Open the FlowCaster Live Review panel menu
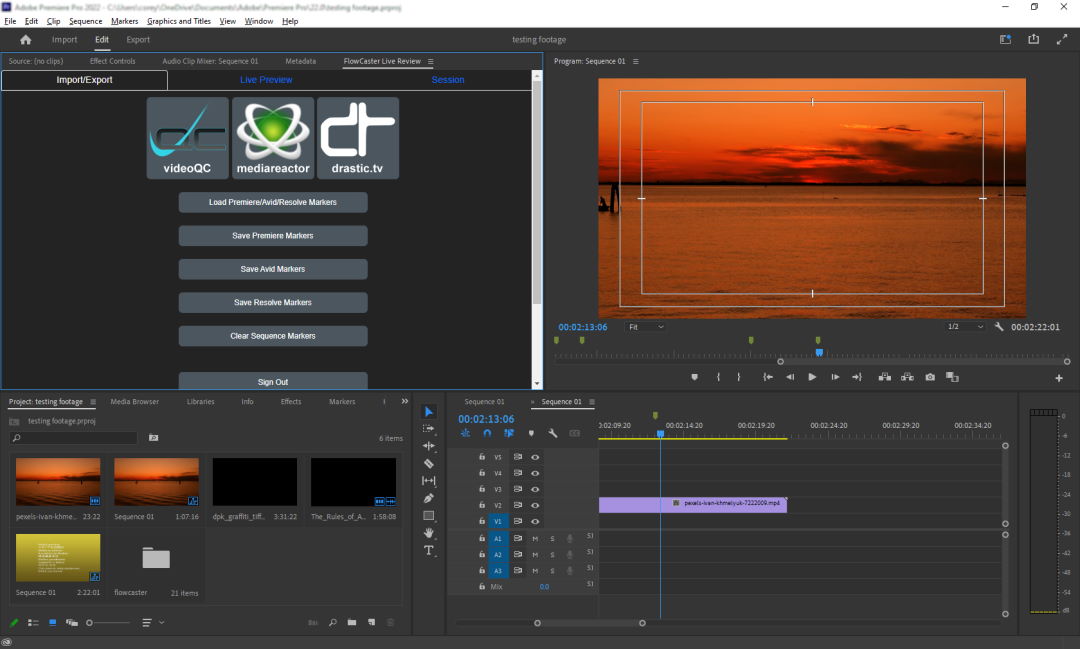1080x649 pixels. [430, 61]
